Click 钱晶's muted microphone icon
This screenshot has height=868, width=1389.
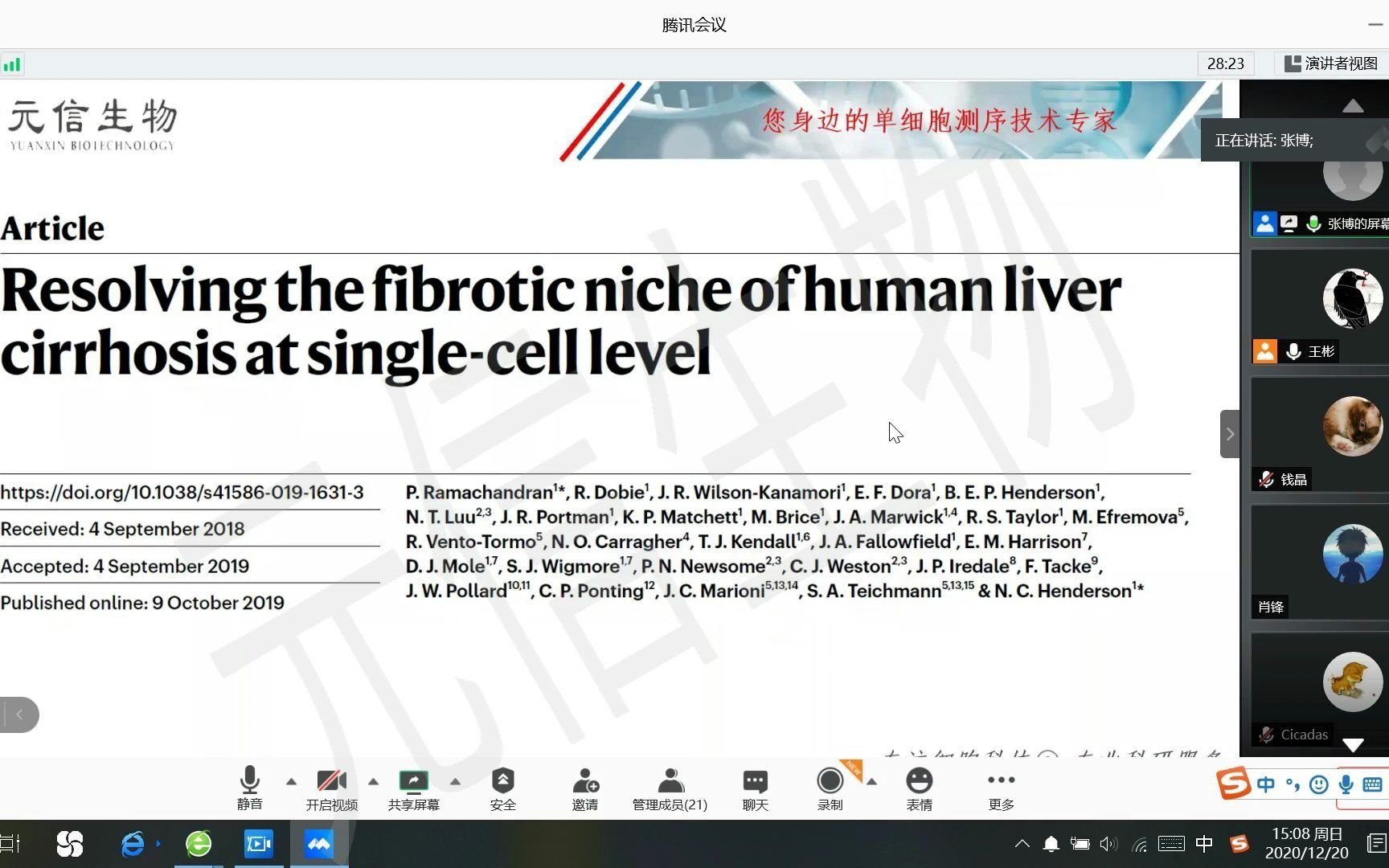(1266, 479)
